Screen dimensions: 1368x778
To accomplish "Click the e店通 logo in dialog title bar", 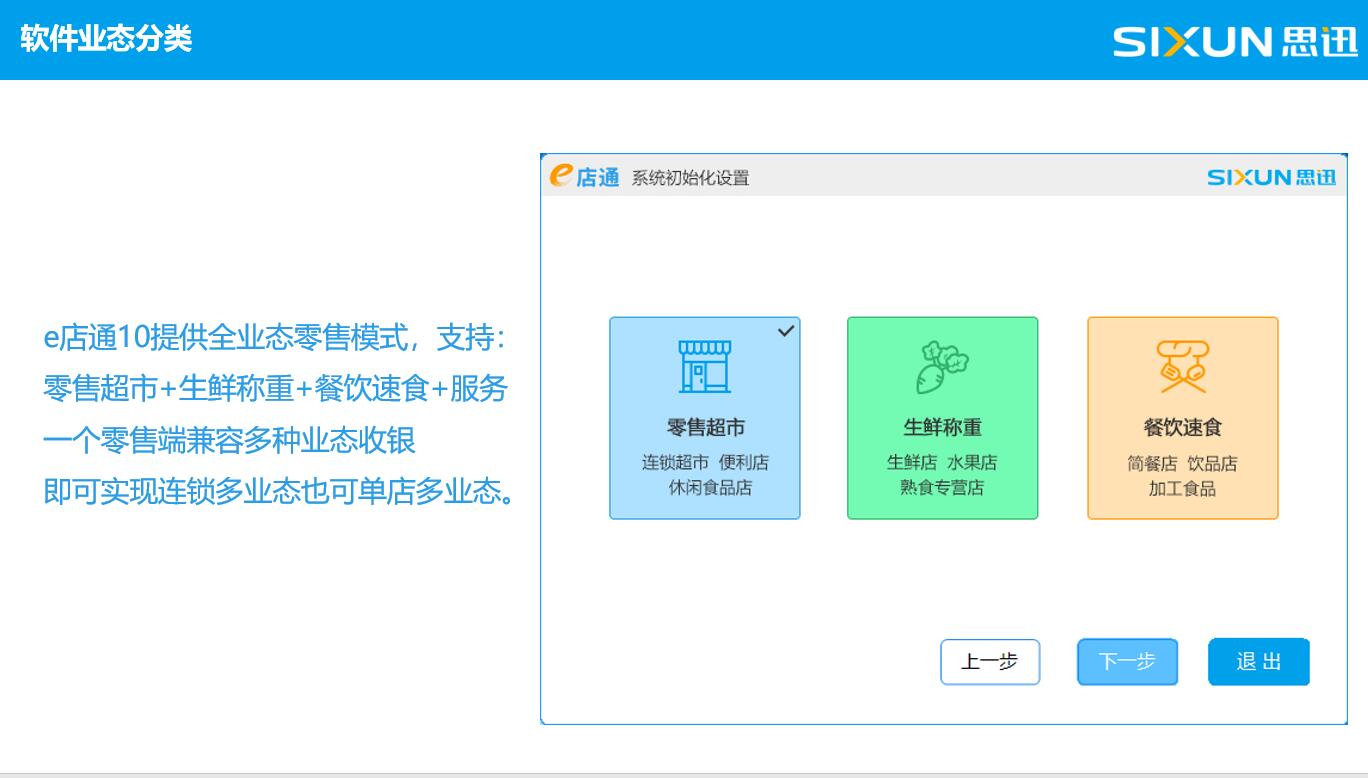I will click(584, 177).
